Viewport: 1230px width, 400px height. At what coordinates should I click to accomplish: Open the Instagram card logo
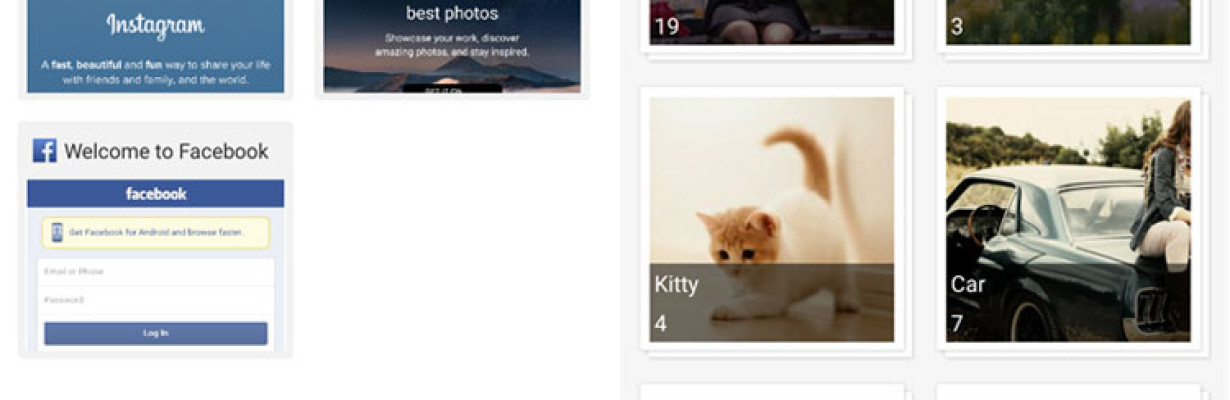tap(155, 24)
